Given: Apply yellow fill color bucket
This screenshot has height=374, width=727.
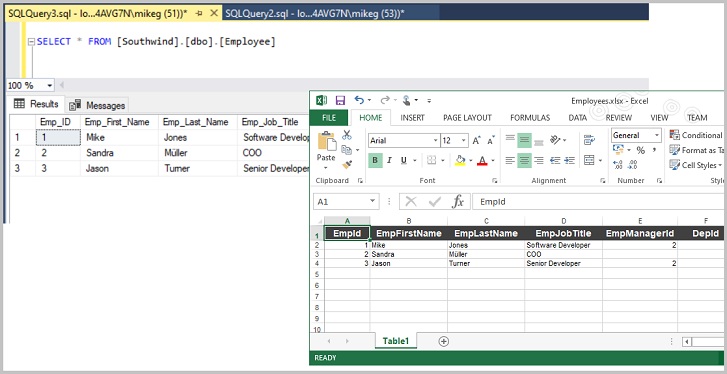Looking at the screenshot, I should [x=460, y=160].
